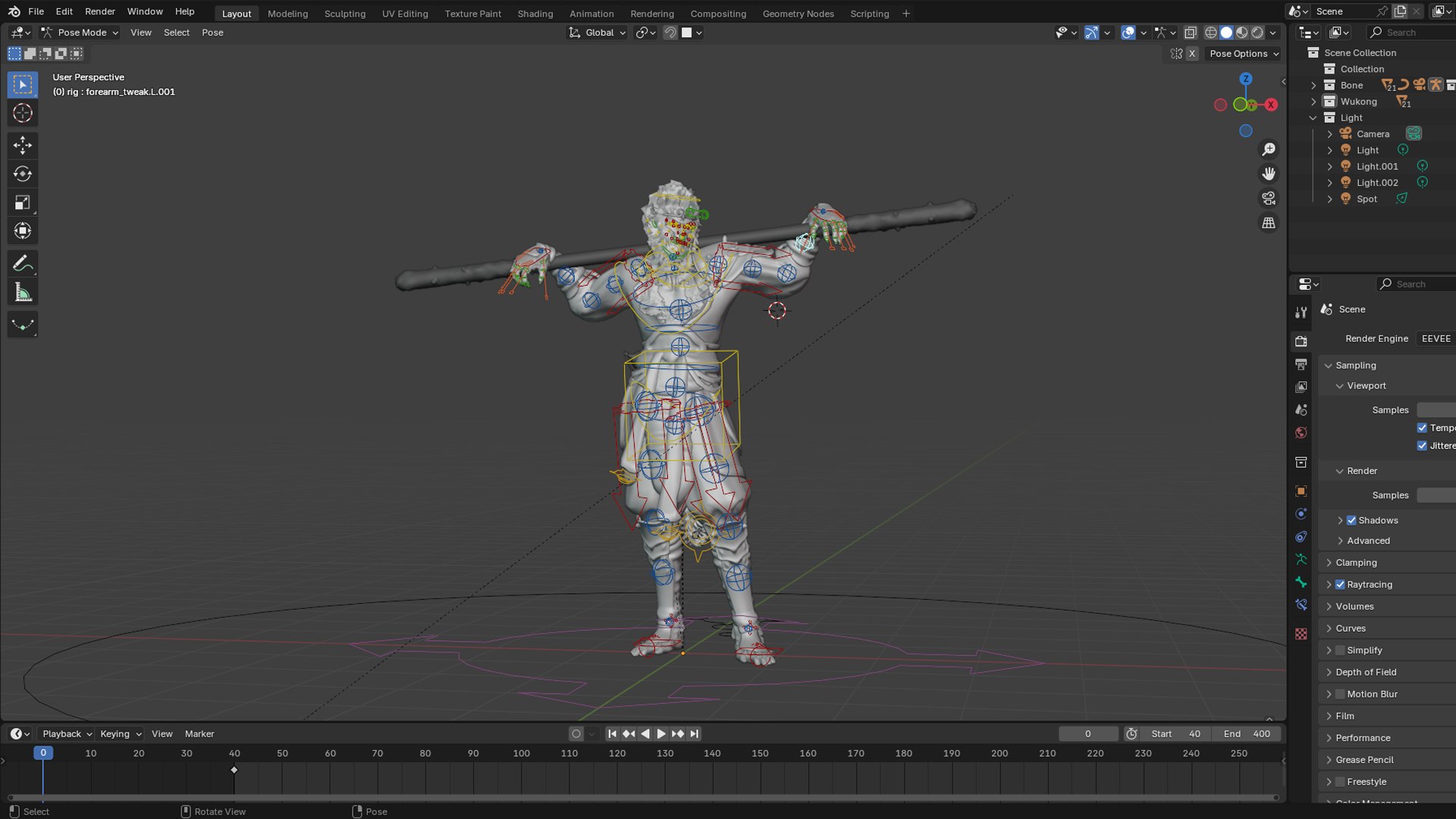Switch to the Shading workspace tab

coord(535,14)
